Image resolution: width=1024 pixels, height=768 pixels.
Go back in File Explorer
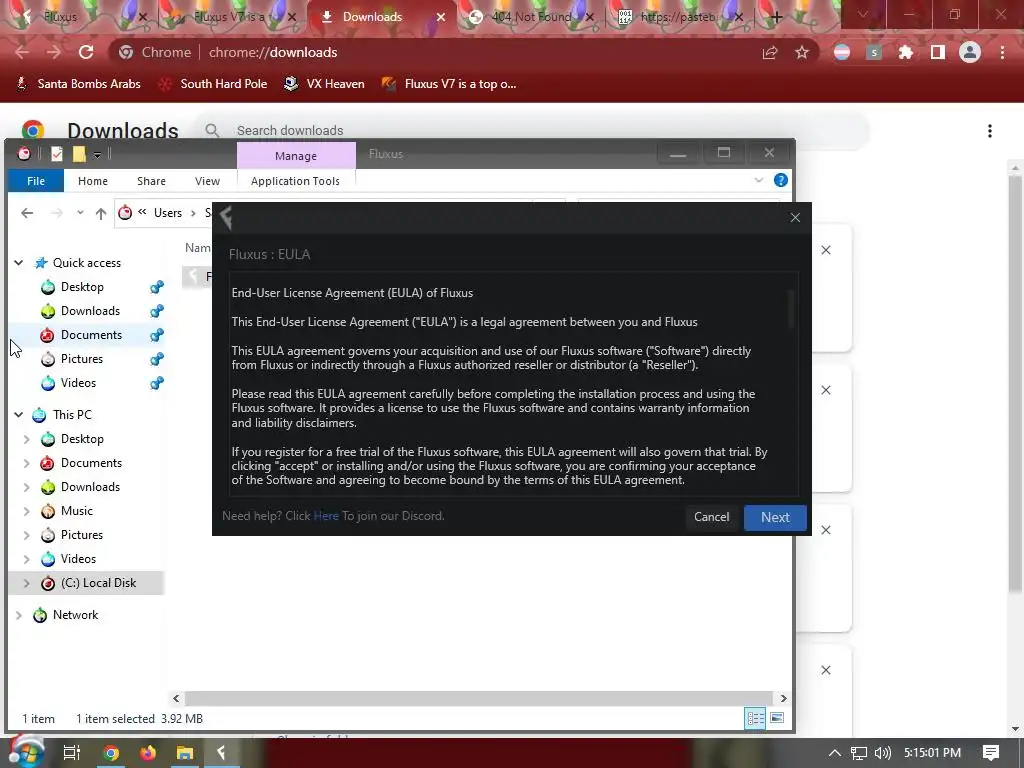(27, 213)
